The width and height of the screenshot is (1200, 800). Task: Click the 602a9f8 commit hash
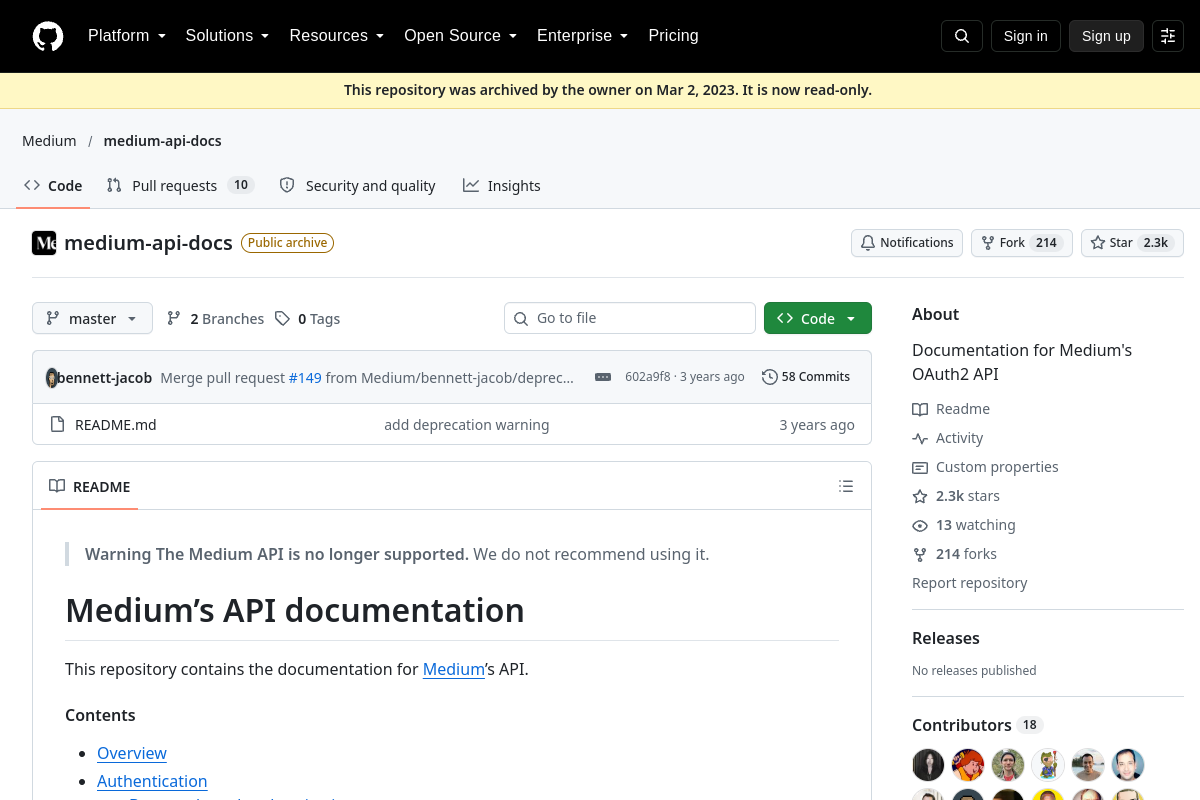coord(647,377)
